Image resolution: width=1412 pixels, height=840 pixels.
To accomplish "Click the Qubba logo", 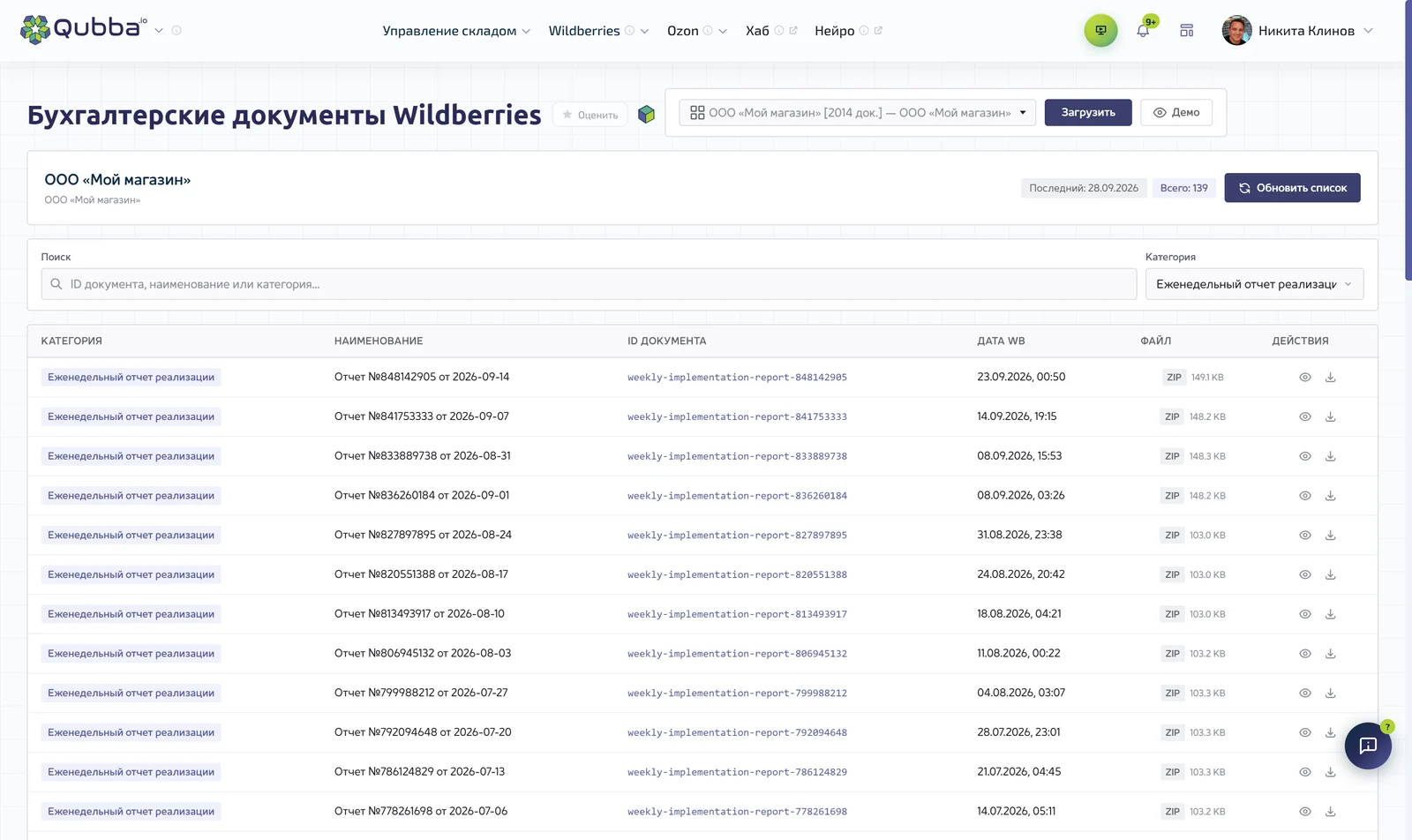I will [83, 29].
